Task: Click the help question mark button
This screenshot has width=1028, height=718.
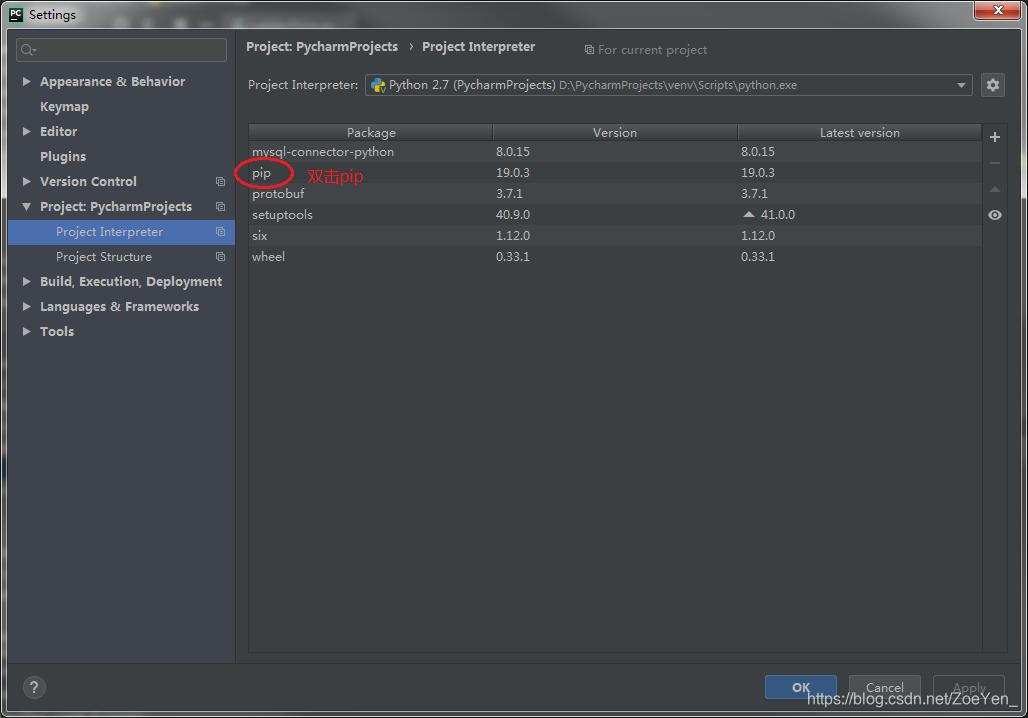Action: [34, 687]
